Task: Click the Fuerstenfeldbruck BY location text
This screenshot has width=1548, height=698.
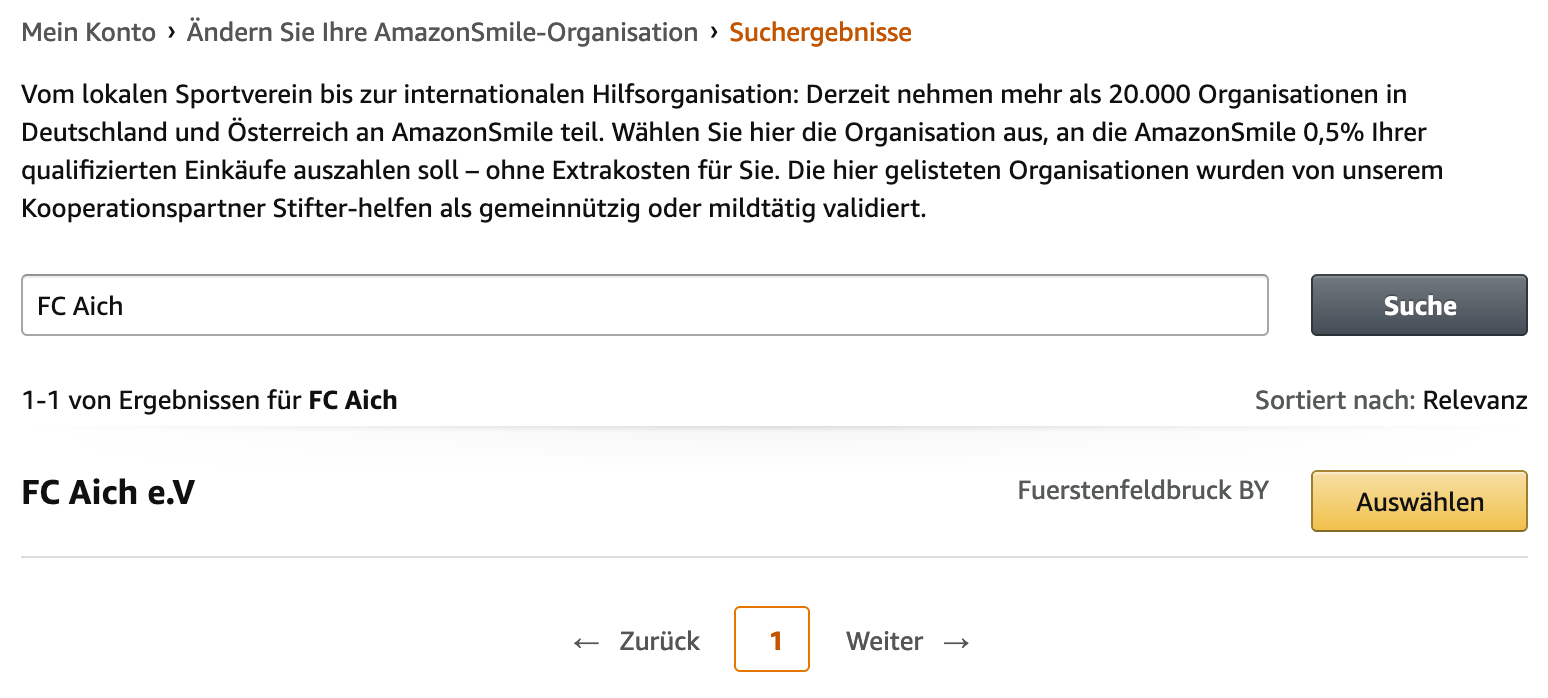Action: [1142, 491]
